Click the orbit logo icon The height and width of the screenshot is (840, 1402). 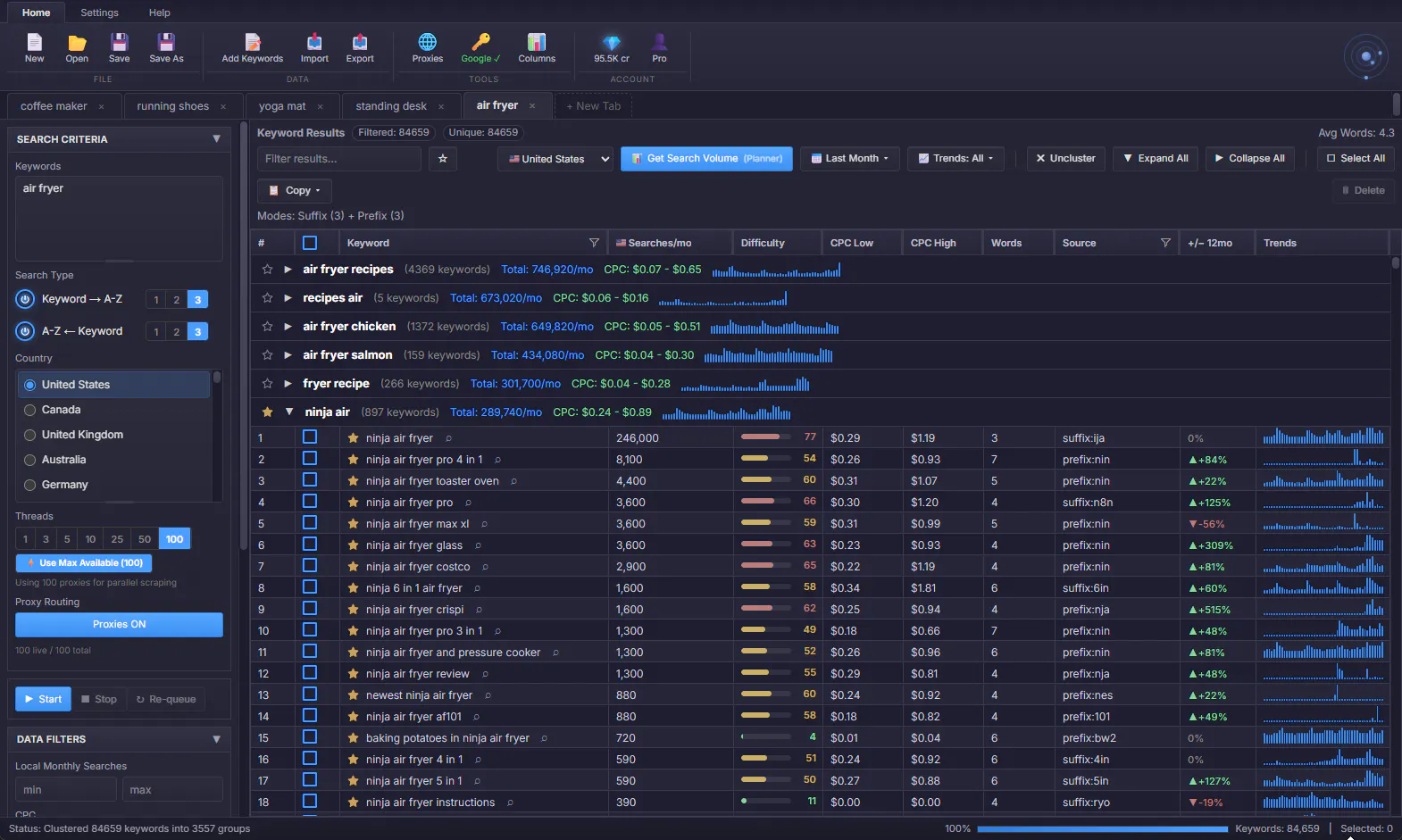pos(1366,57)
